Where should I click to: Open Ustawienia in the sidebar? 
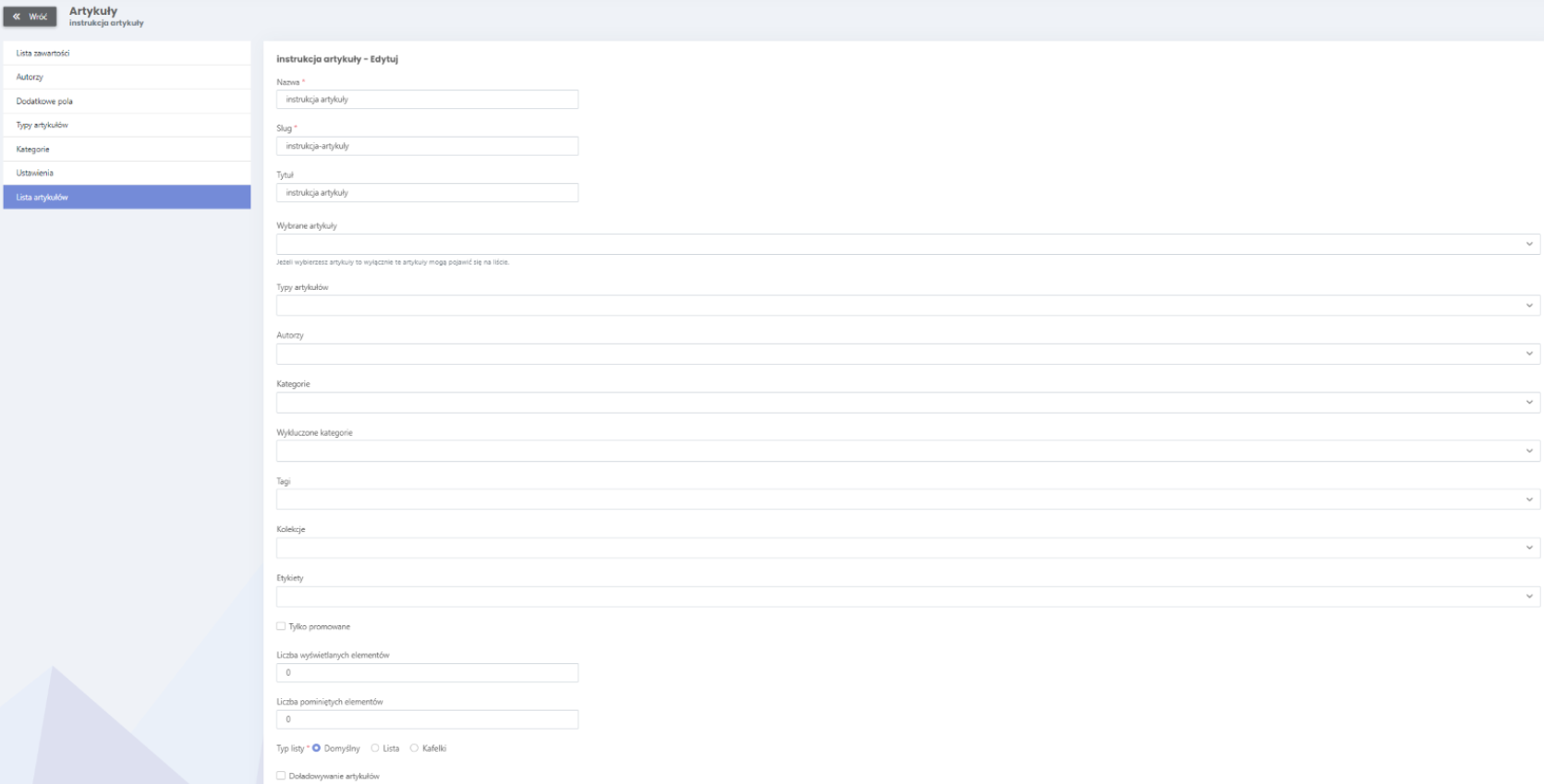pyautogui.click(x=127, y=174)
